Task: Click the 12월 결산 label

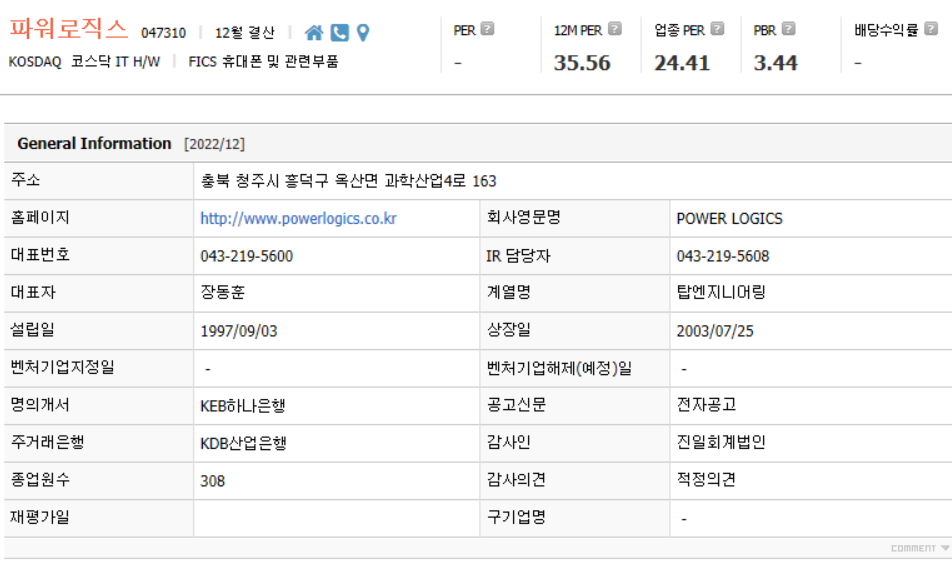Action: tap(245, 33)
